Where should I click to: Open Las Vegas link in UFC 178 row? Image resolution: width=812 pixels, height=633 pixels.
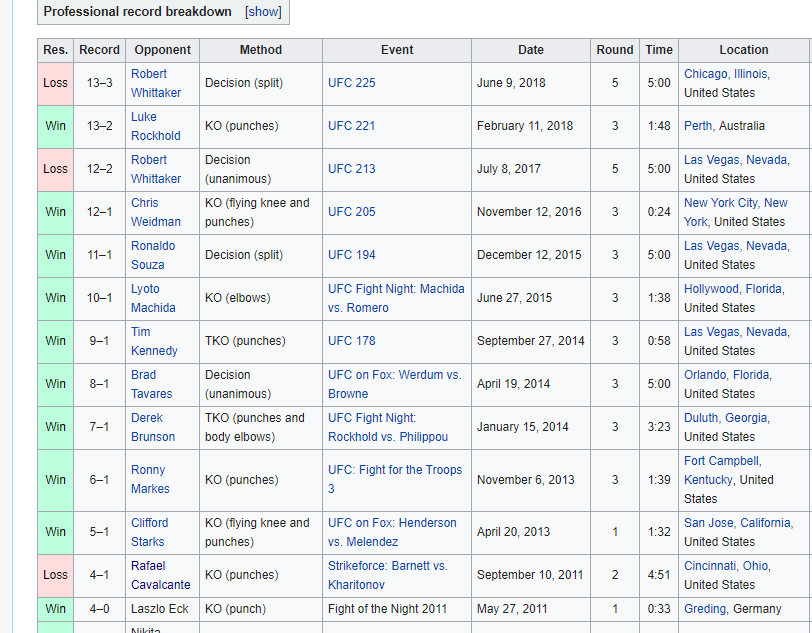coord(712,332)
